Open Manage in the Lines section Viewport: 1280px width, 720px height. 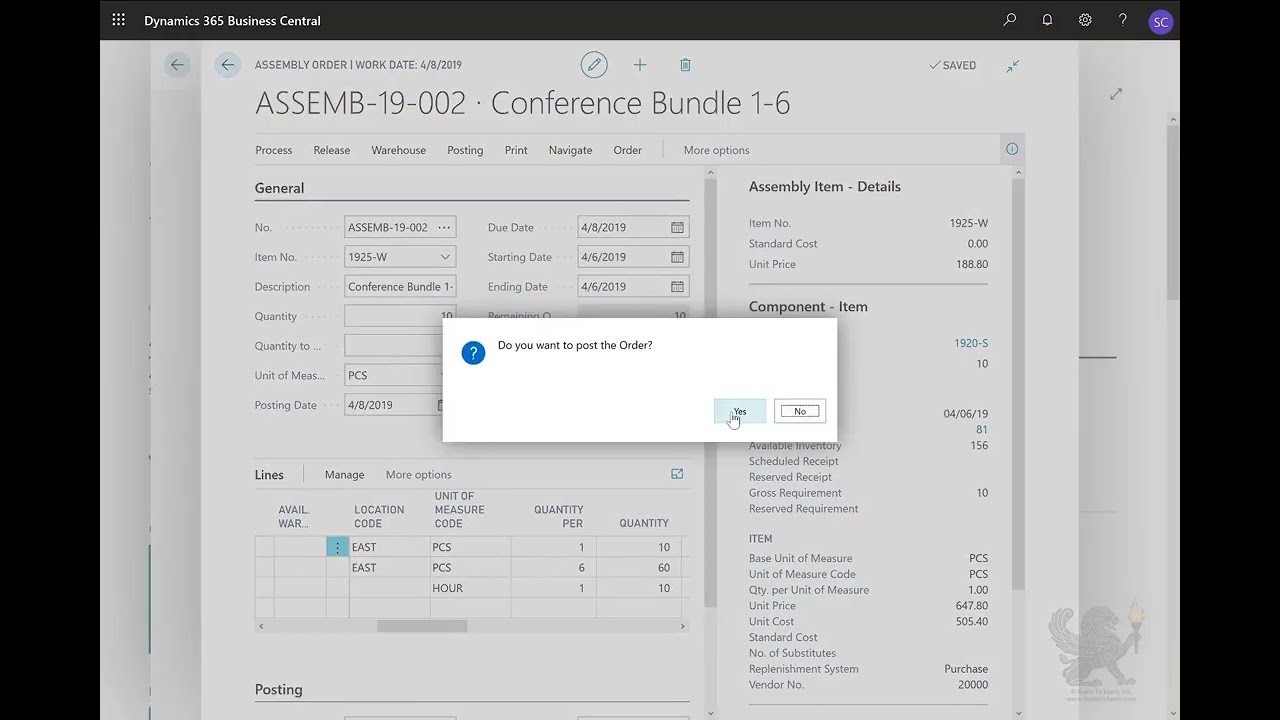click(x=344, y=475)
